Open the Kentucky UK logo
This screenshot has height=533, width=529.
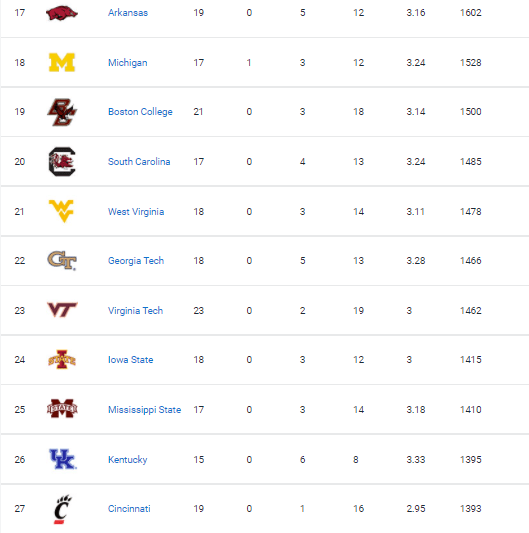pyautogui.click(x=63, y=459)
